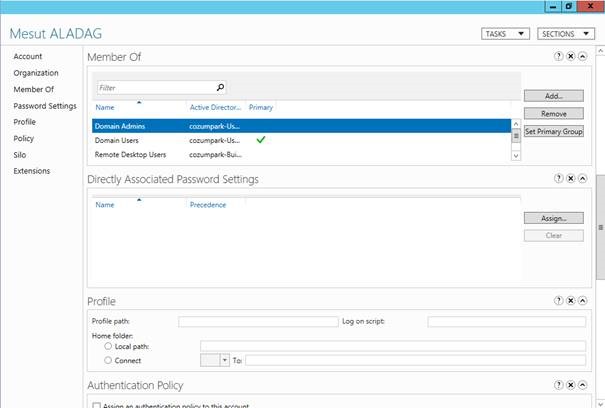Open help for Directly Associated Password Settings
The image size is (605, 408).
(x=558, y=178)
